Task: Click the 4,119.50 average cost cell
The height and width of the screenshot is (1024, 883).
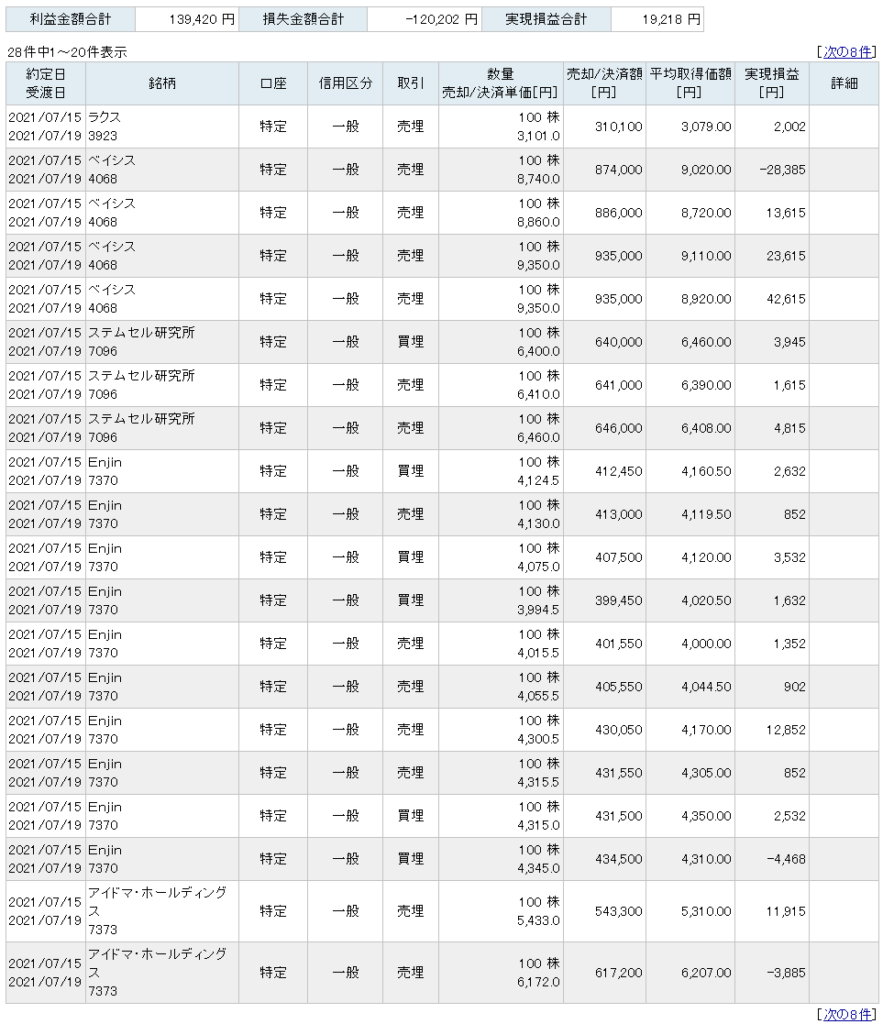Action: pyautogui.click(x=690, y=515)
